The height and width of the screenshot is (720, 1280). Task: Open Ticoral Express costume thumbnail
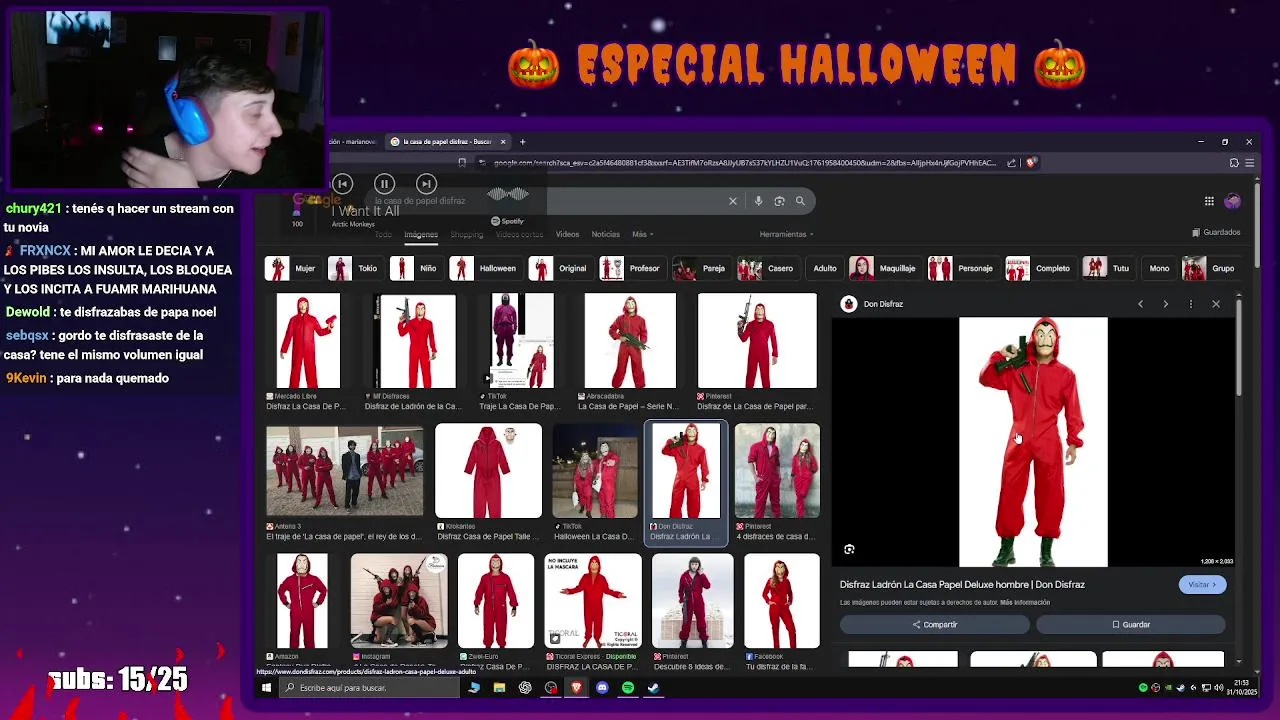pos(593,601)
